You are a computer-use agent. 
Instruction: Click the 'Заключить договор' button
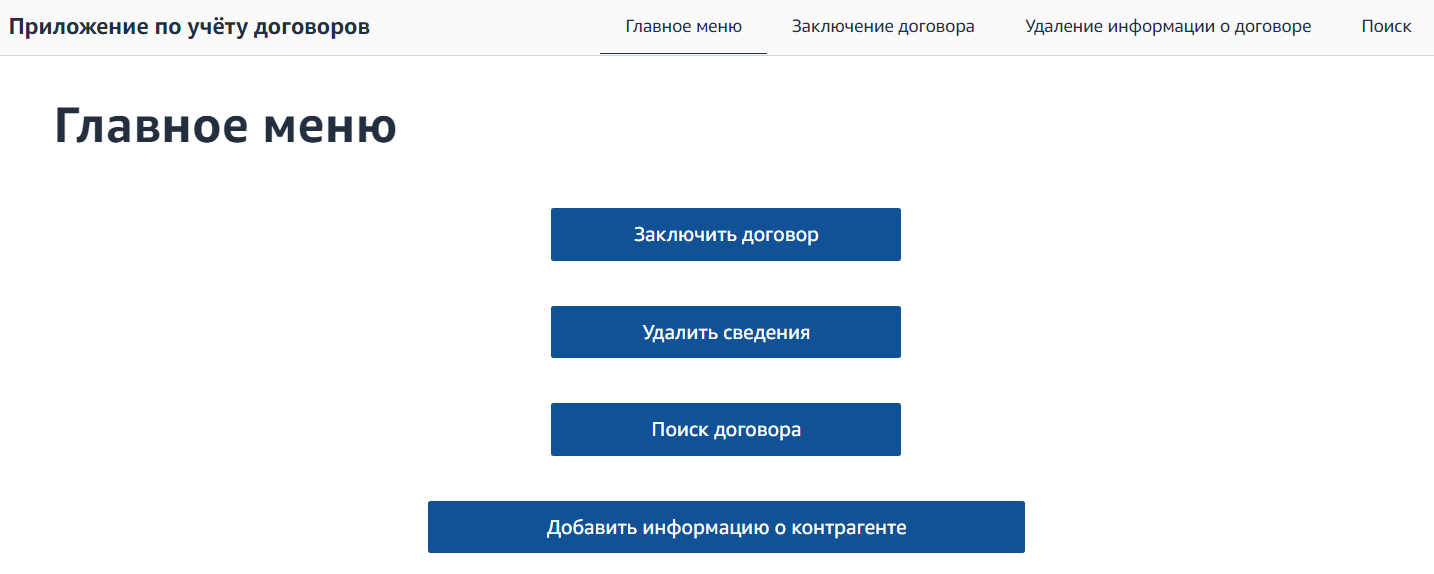pyautogui.click(x=726, y=235)
